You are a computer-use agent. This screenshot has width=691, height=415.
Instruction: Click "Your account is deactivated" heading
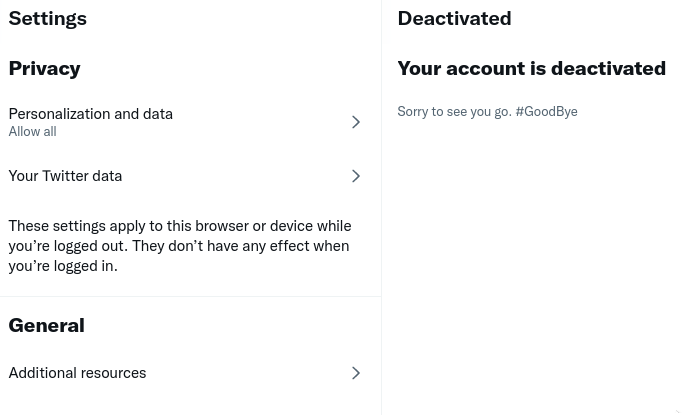pos(531,68)
